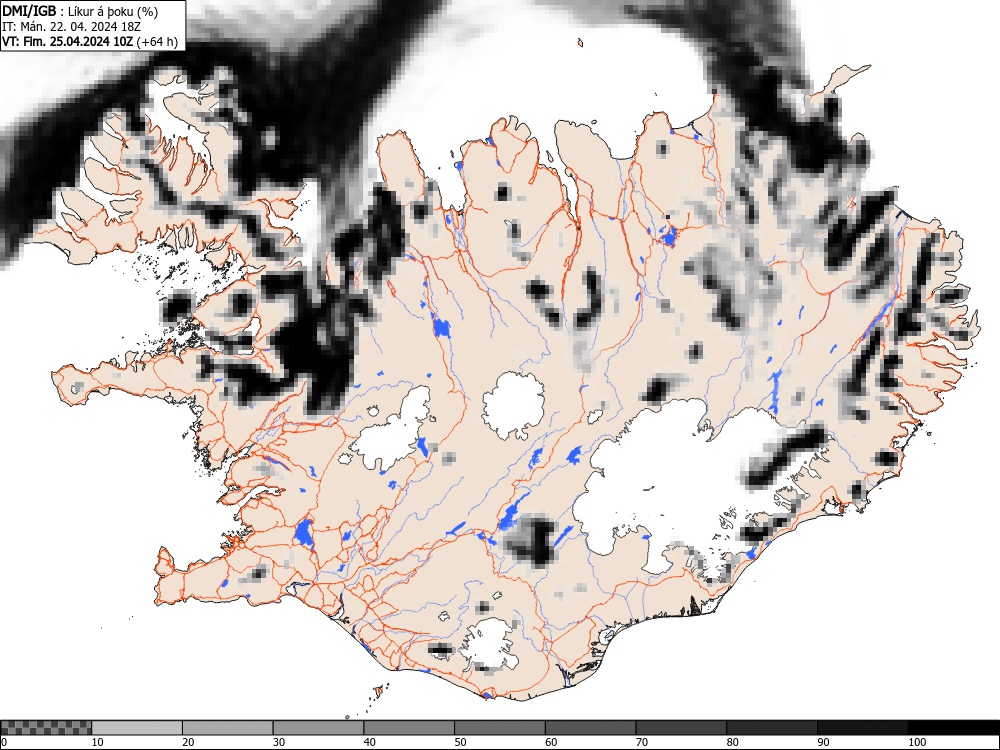Click the legend label '40'
1000x750 pixels.
tap(369, 742)
